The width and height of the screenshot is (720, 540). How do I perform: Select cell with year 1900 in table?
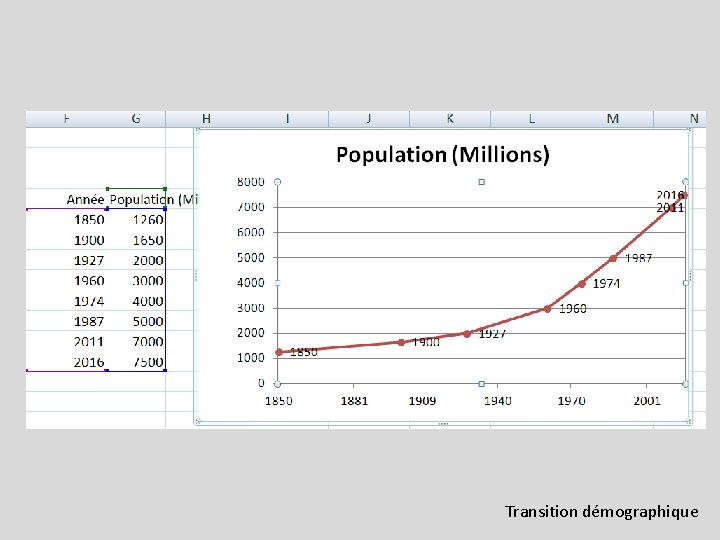point(67,240)
